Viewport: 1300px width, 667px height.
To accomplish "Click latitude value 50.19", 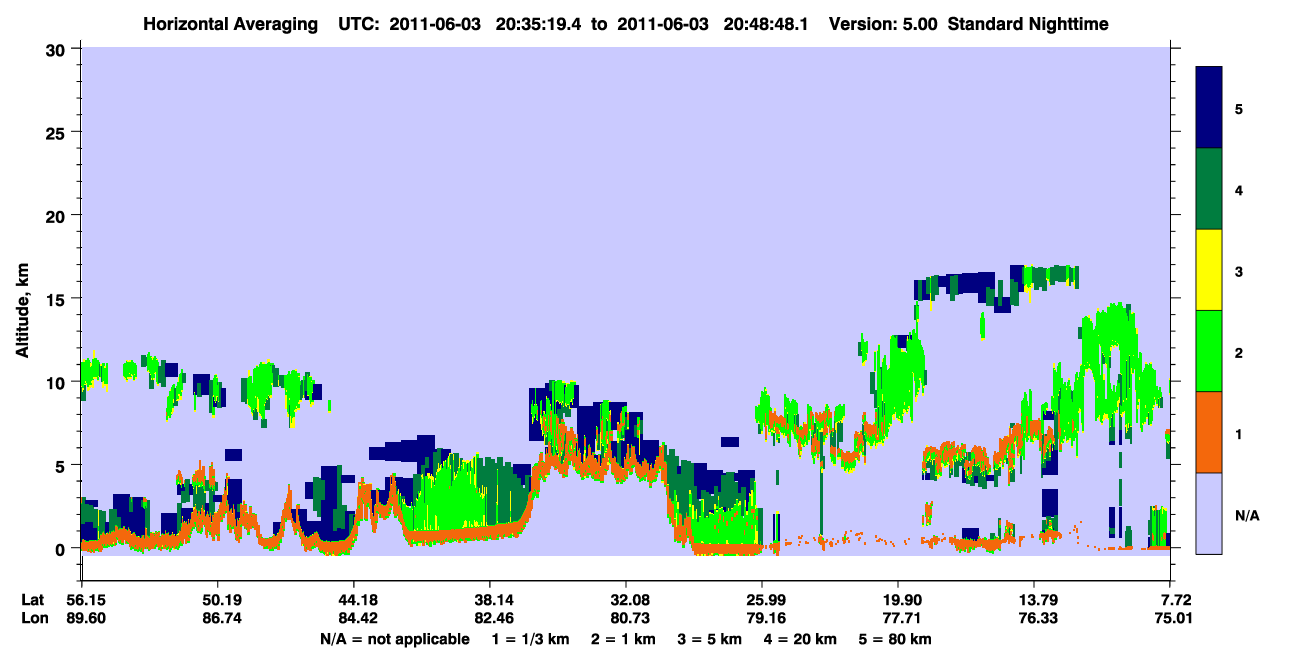I will [x=218, y=600].
